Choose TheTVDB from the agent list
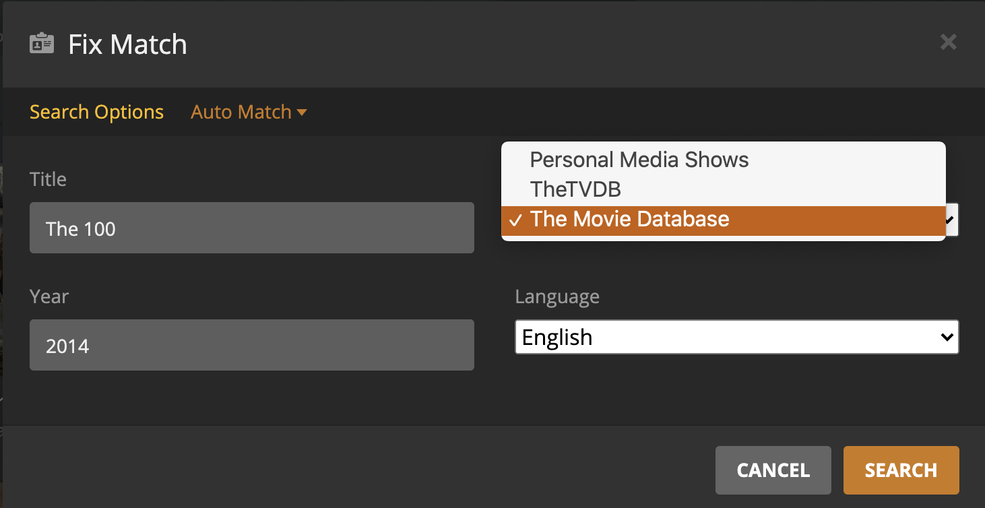 (x=575, y=189)
